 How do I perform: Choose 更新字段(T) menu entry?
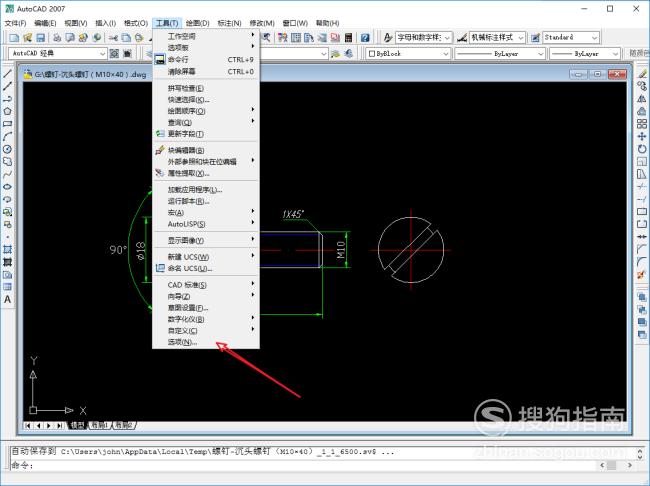pyautogui.click(x=206, y=134)
